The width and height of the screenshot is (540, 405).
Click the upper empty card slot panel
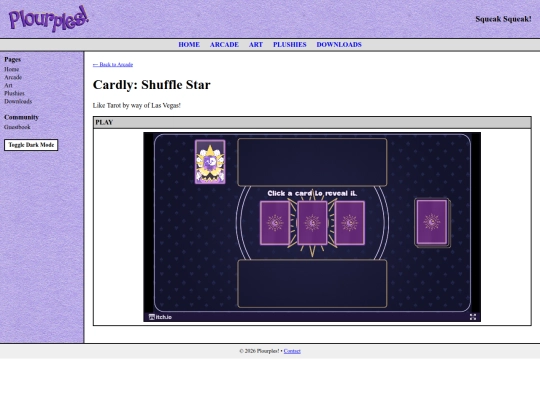[312, 162]
